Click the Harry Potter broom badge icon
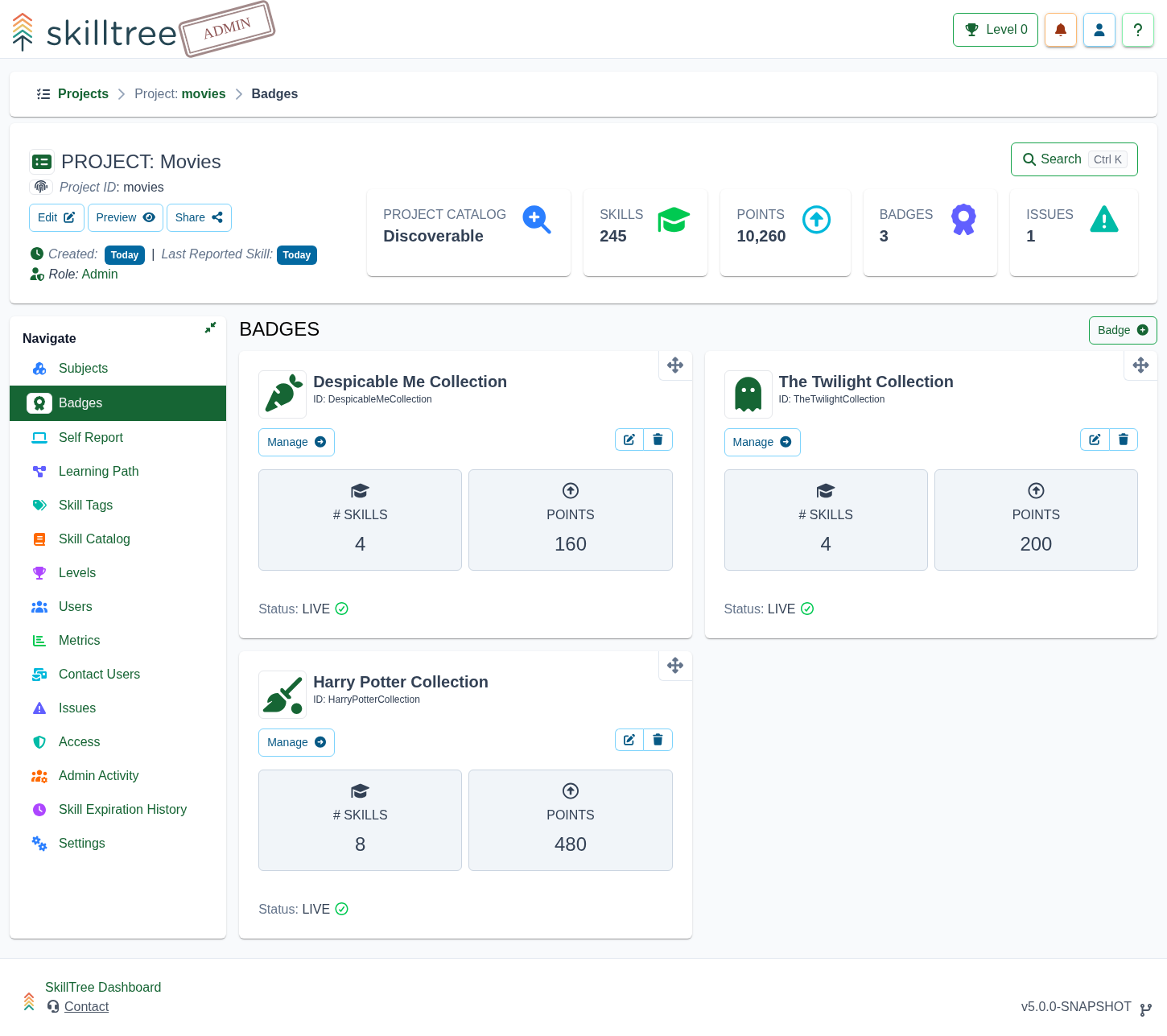 click(x=282, y=695)
